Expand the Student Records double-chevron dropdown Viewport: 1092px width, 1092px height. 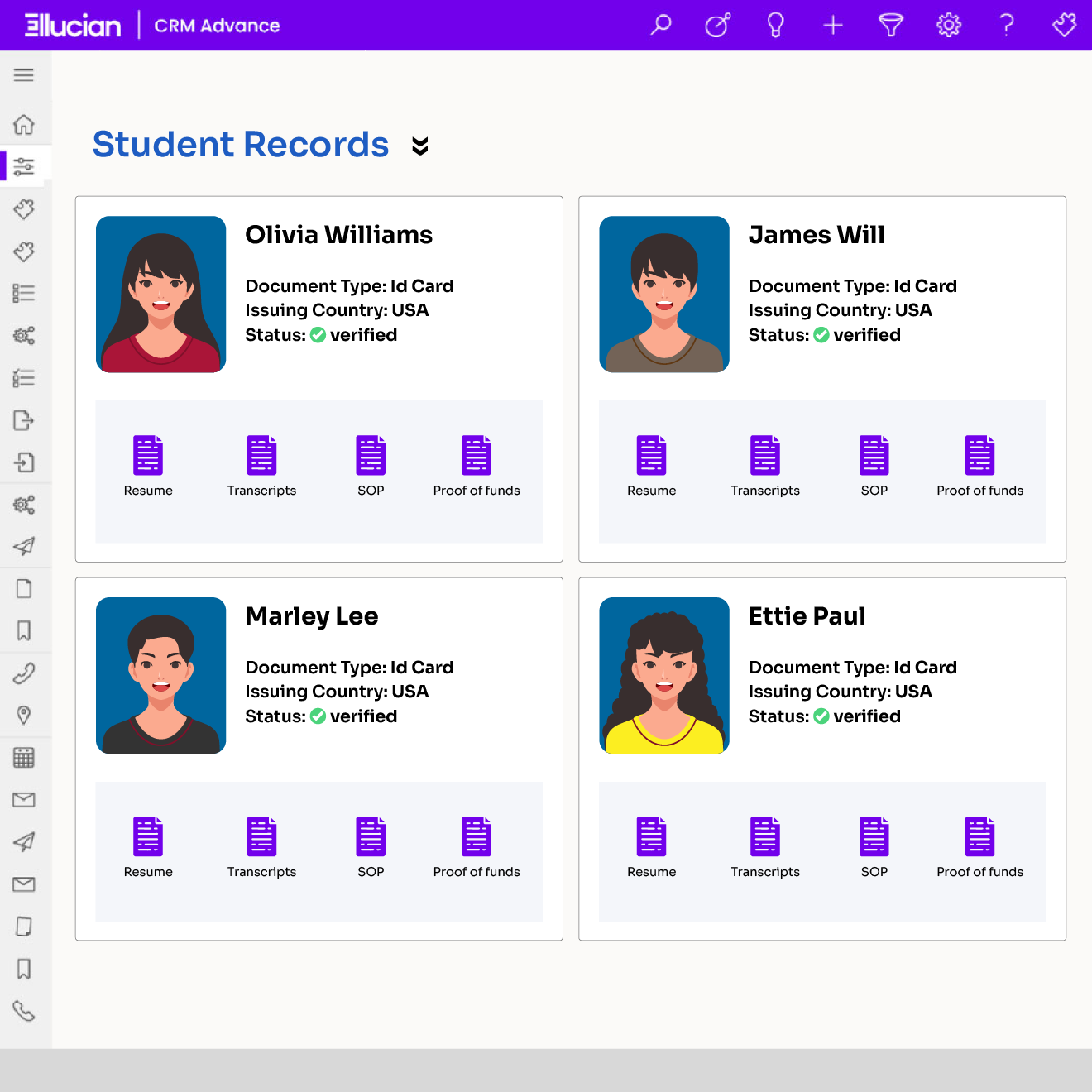[420, 146]
